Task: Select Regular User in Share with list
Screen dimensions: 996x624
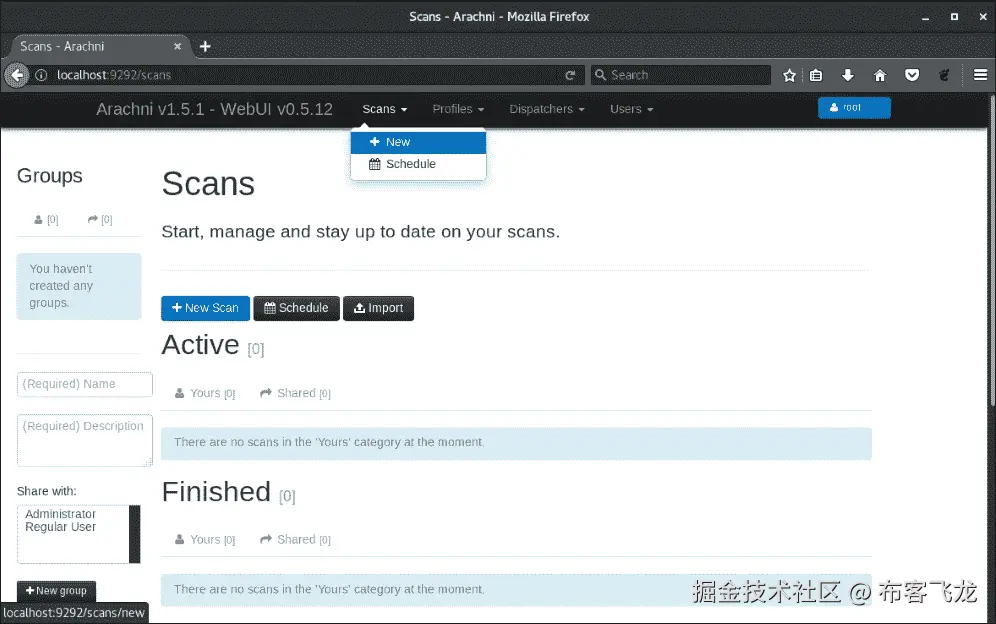Action: (x=60, y=527)
